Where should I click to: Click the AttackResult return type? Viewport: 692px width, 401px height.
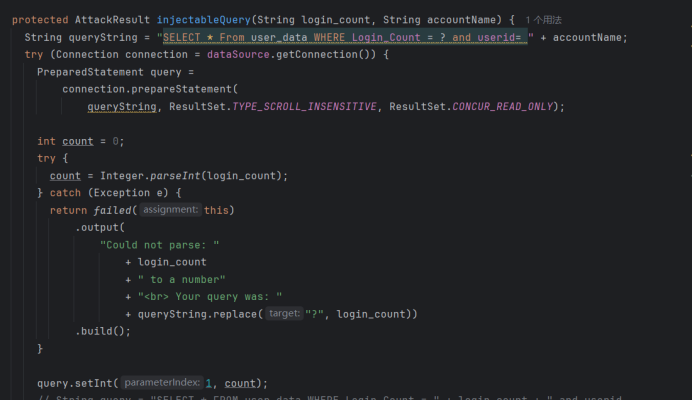113,20
